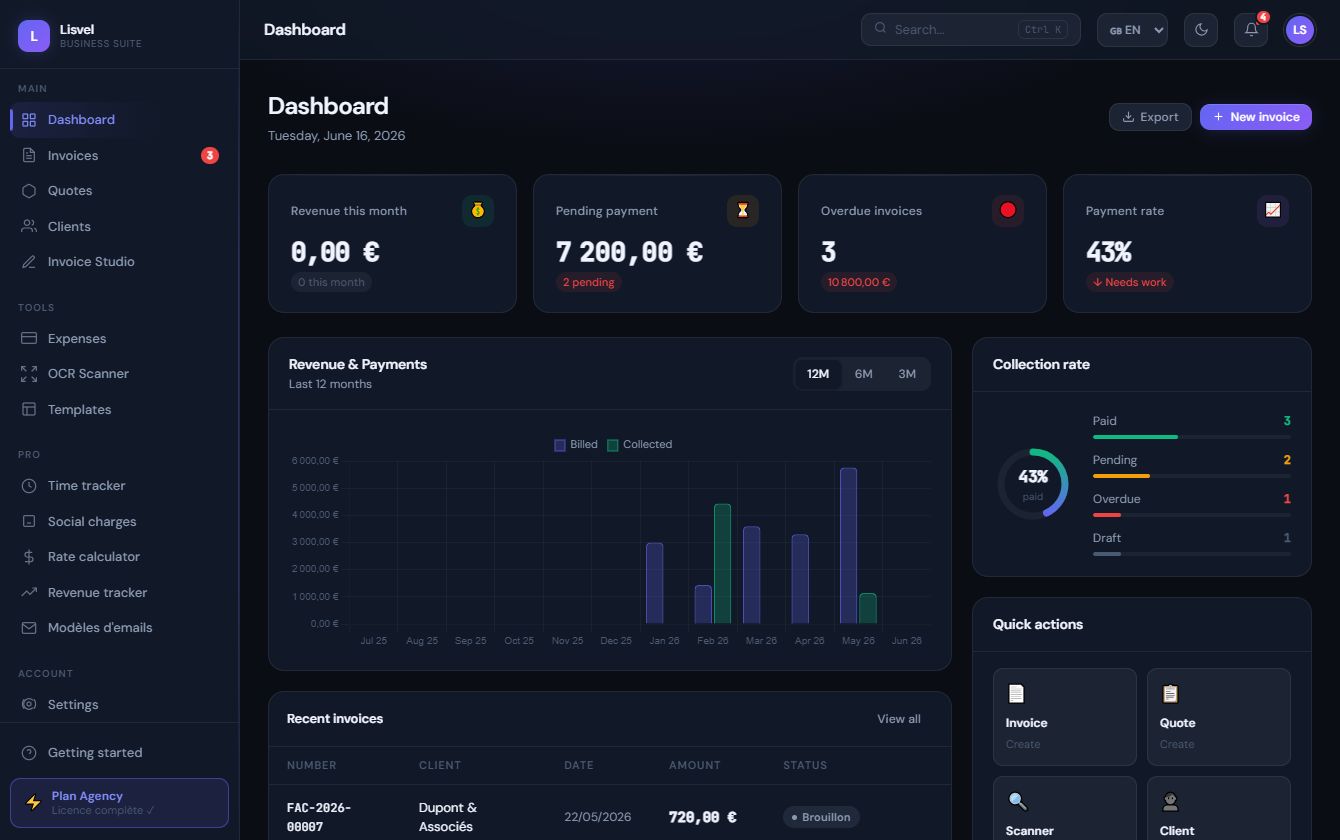Click the Settings gear icon
This screenshot has width=1340, height=840.
pos(29,705)
